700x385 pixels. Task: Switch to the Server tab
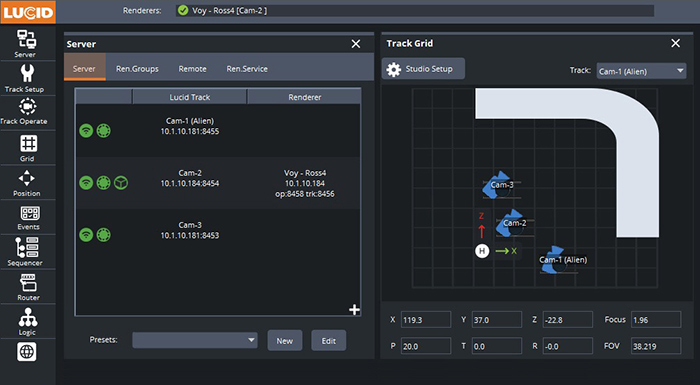coord(84,68)
